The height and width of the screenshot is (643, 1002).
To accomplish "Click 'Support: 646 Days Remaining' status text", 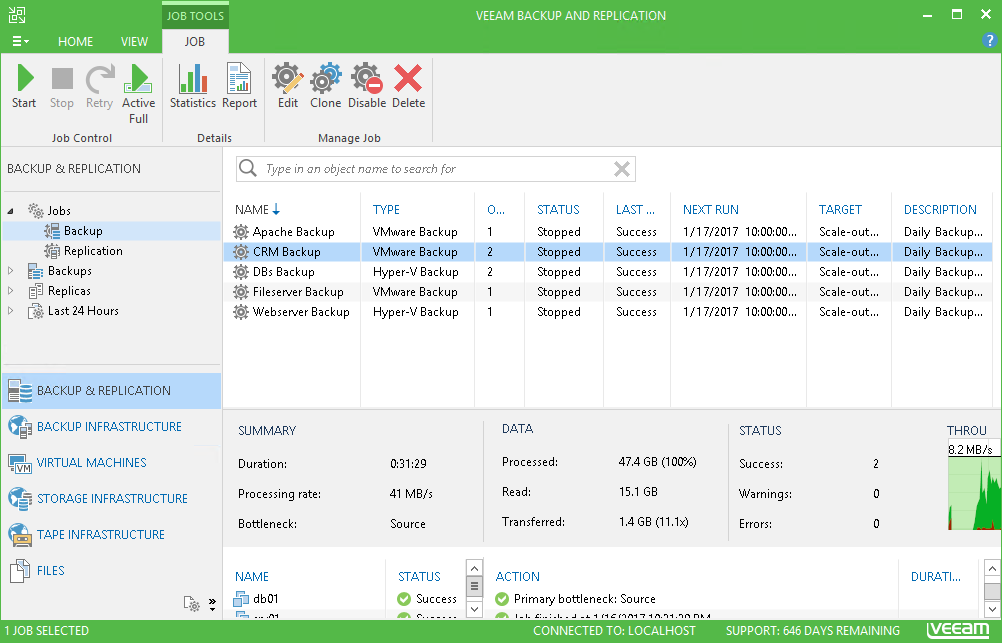I will 812,631.
